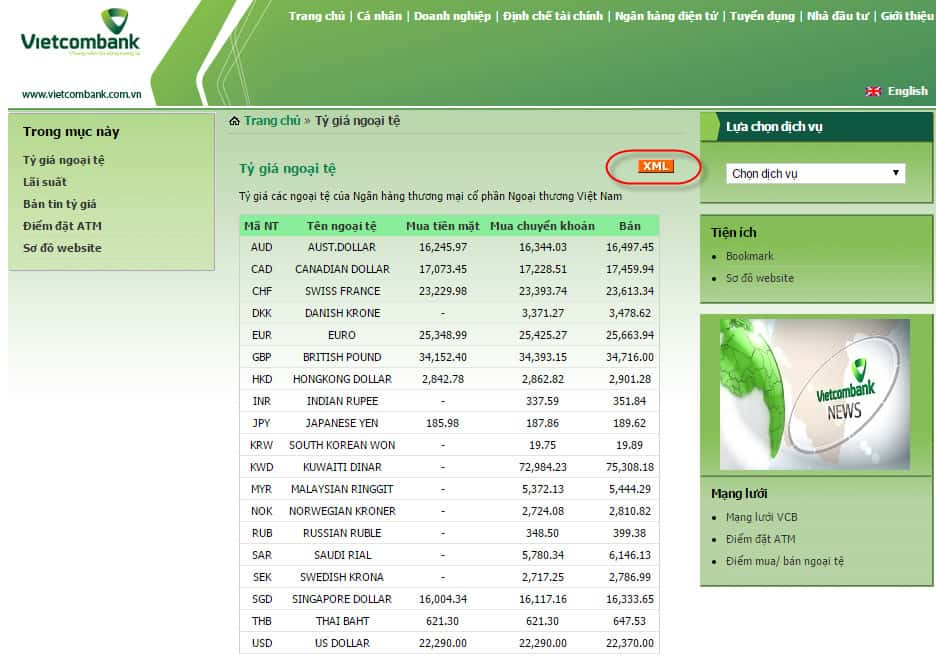936x667 pixels.
Task: Click SGD cash buy rate 16,004.34
Action: click(443, 600)
